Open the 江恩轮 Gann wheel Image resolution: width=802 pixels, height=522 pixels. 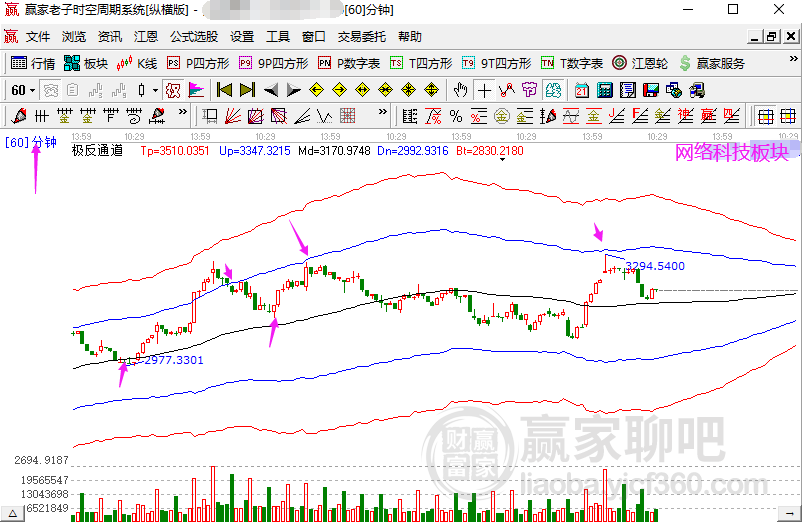tap(640, 63)
